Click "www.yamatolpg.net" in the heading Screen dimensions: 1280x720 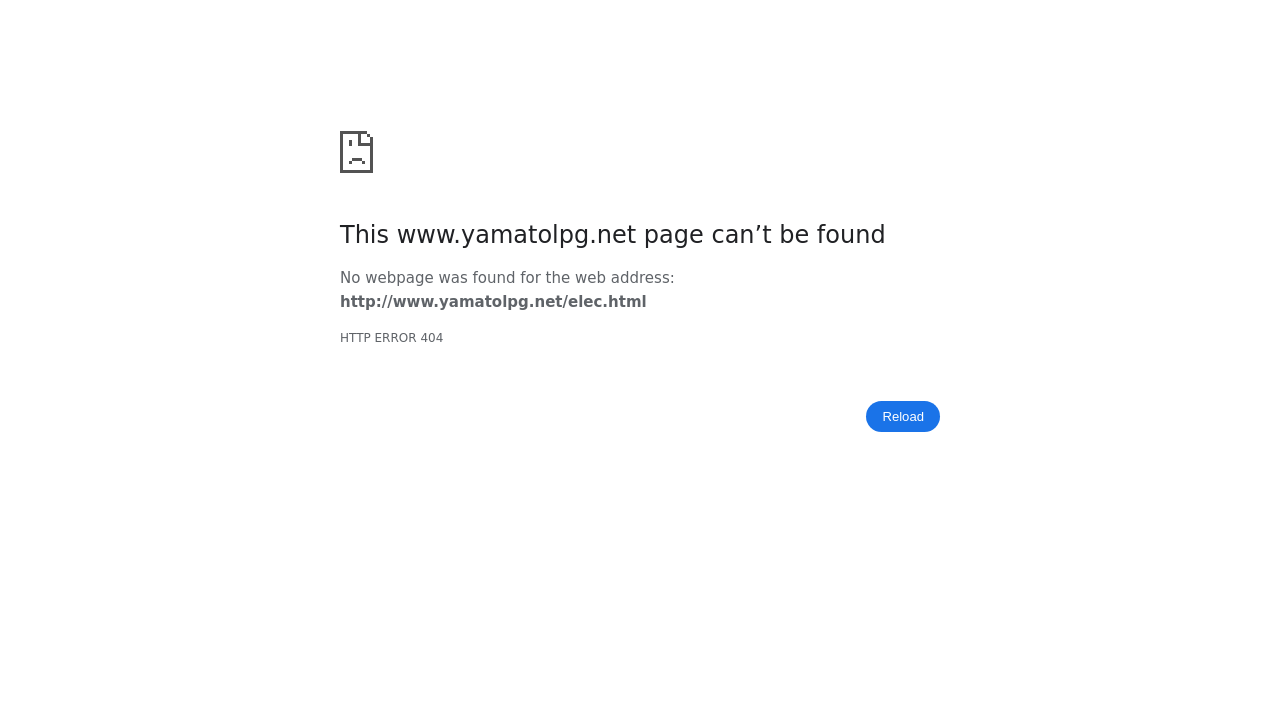tap(516, 235)
